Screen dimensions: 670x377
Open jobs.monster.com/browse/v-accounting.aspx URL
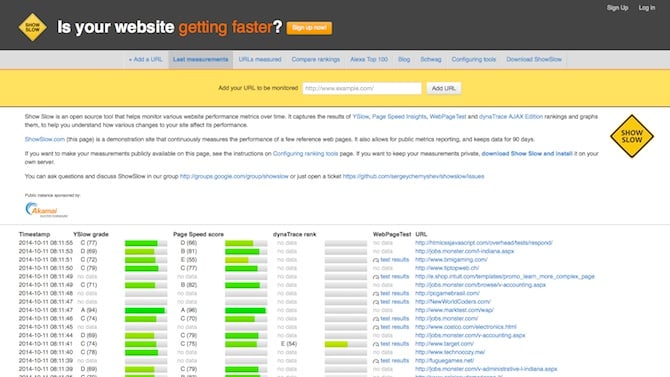tap(480, 285)
